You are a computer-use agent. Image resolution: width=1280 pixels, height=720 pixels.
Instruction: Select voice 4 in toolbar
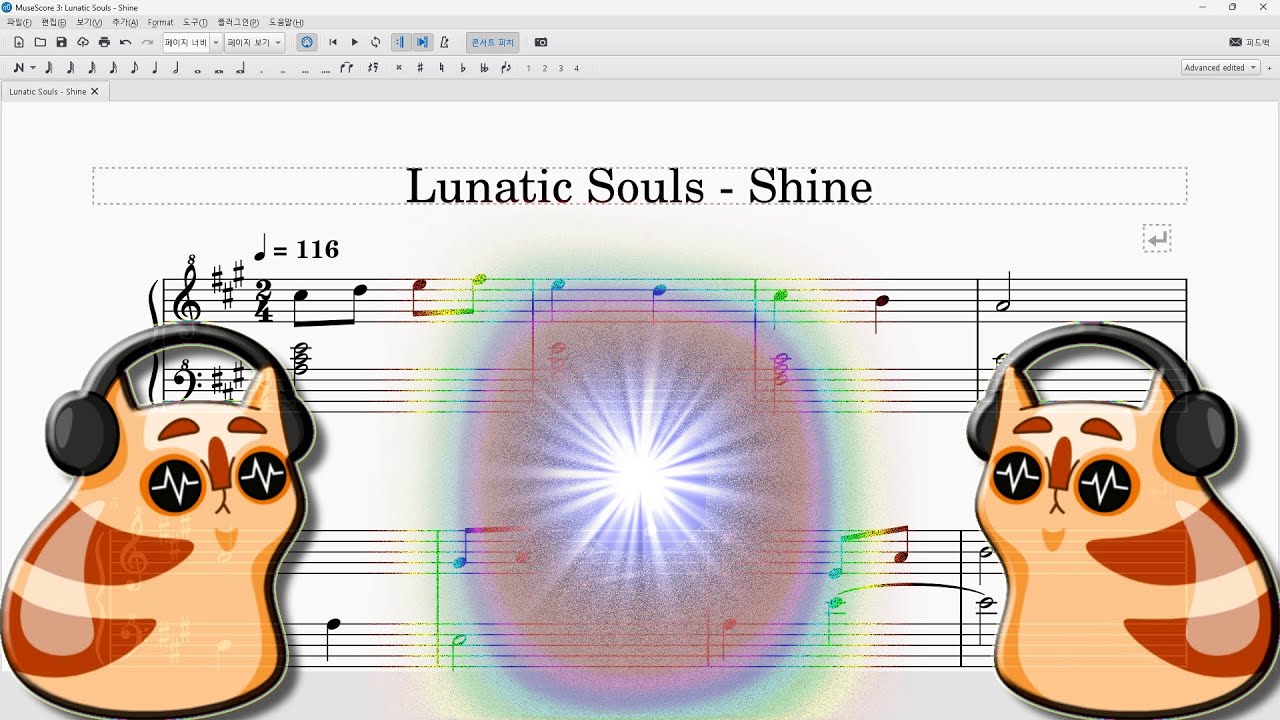[x=576, y=68]
